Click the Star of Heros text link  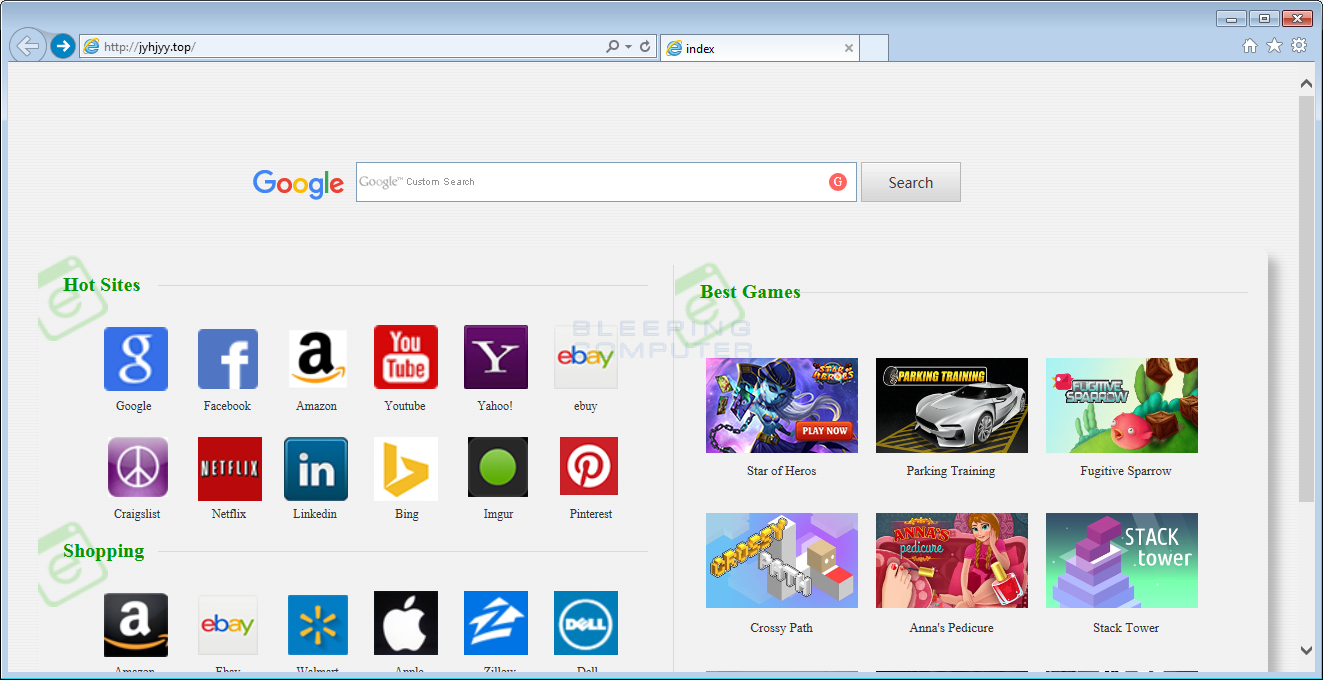(x=782, y=471)
